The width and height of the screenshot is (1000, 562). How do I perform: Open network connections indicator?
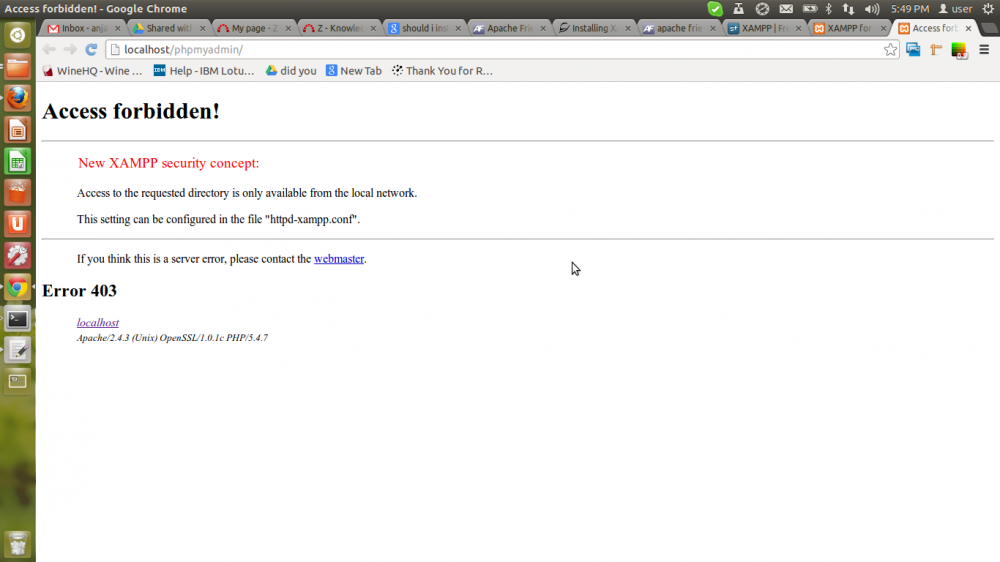(x=848, y=9)
